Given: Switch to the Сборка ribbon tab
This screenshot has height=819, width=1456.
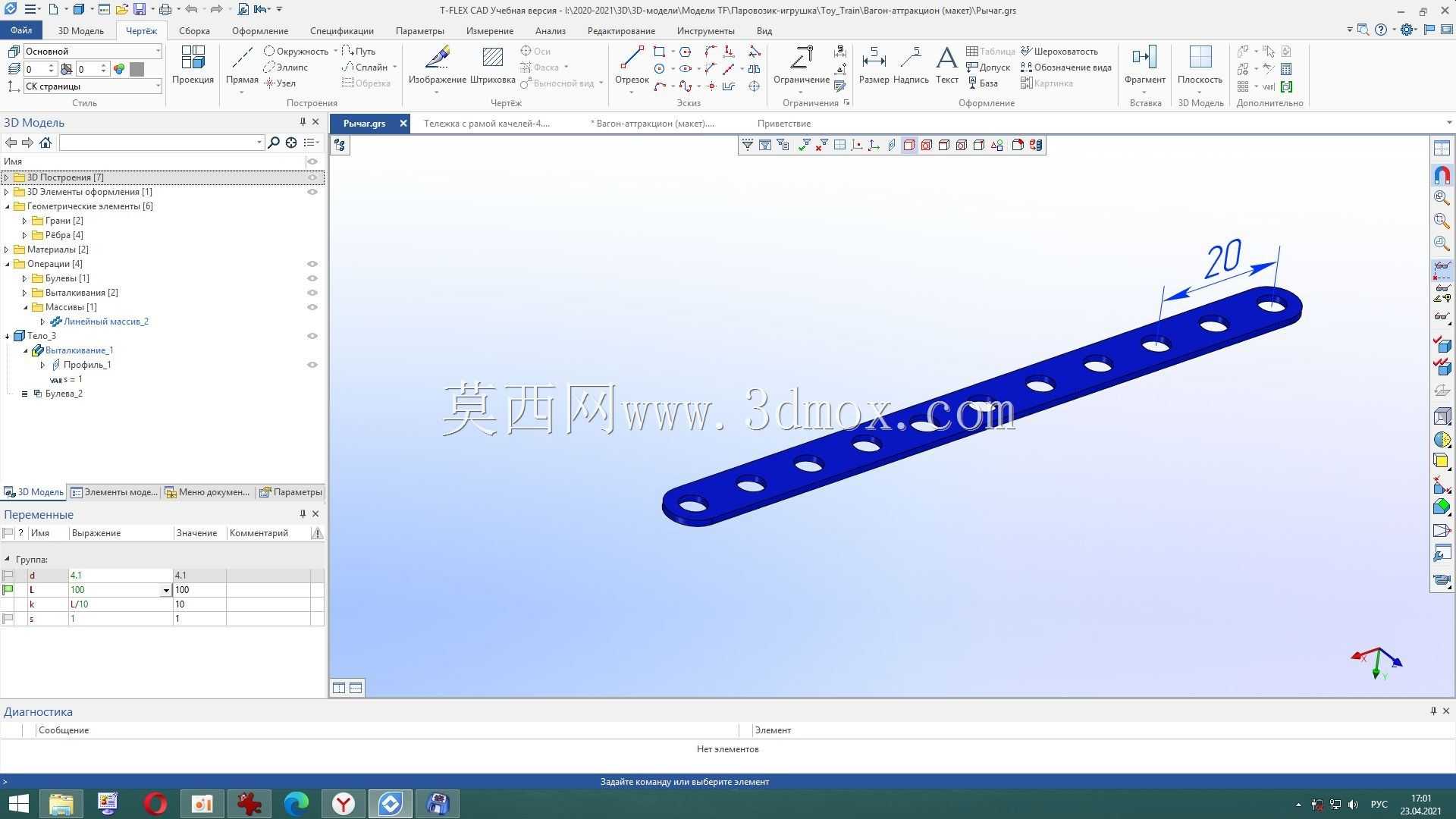Looking at the screenshot, I should 194,31.
